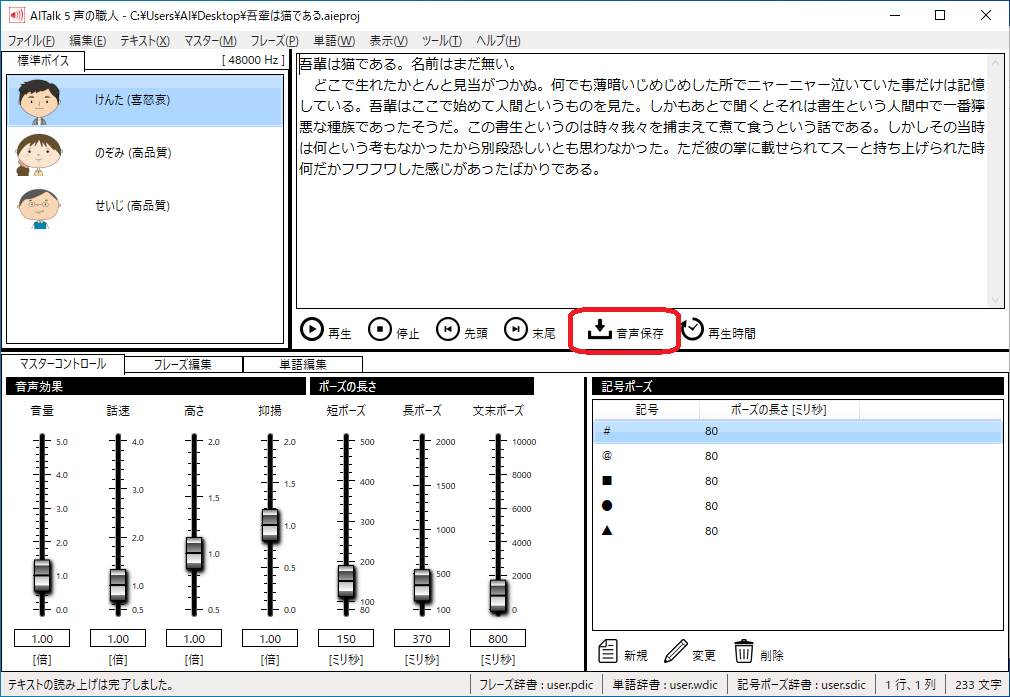Click the 変更 pencil icon
Screen dimensions: 1010x697
coord(675,651)
